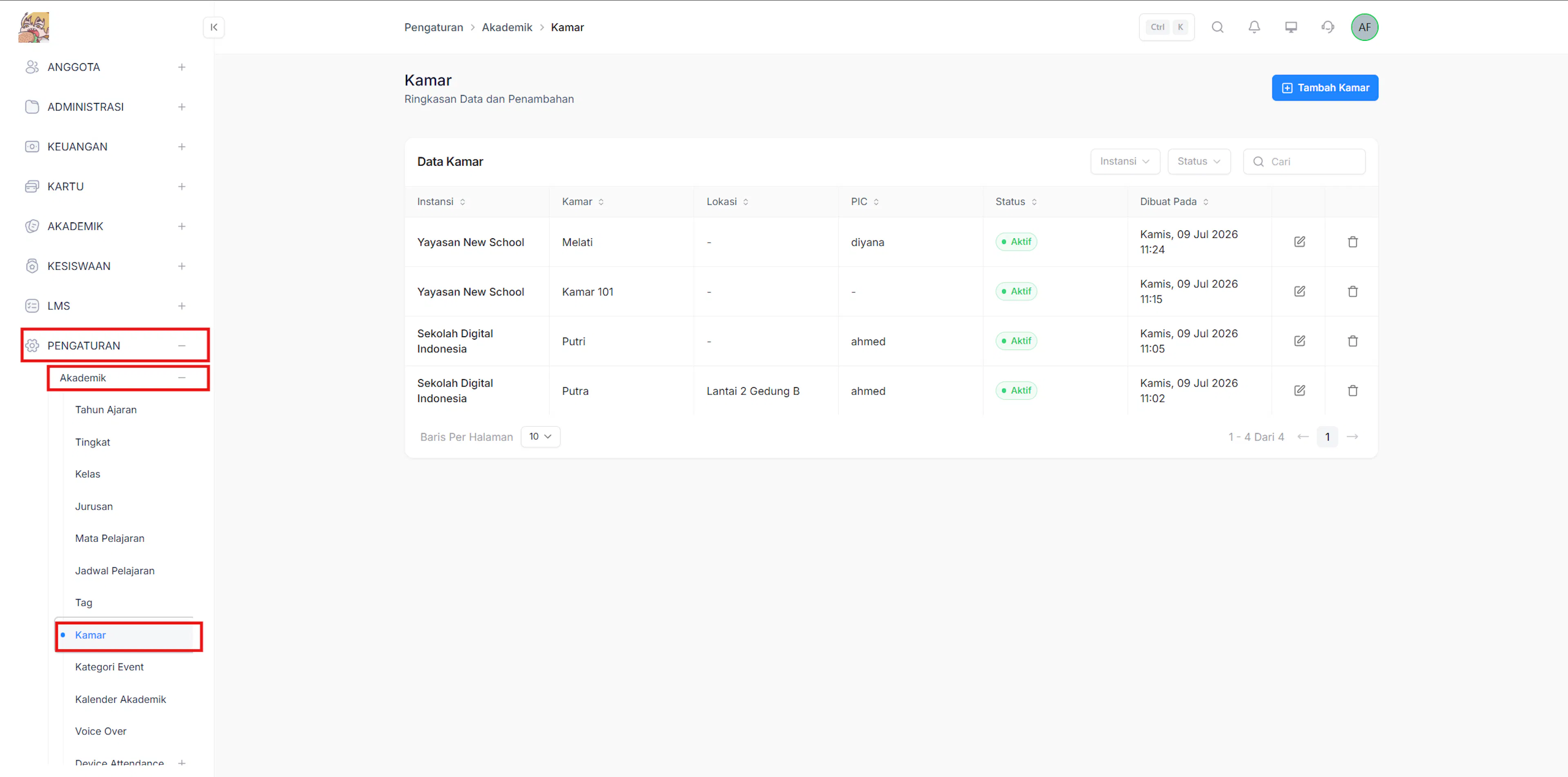The image size is (1568, 777).
Task: Expand the KEUANGAN menu
Action: 181,147
